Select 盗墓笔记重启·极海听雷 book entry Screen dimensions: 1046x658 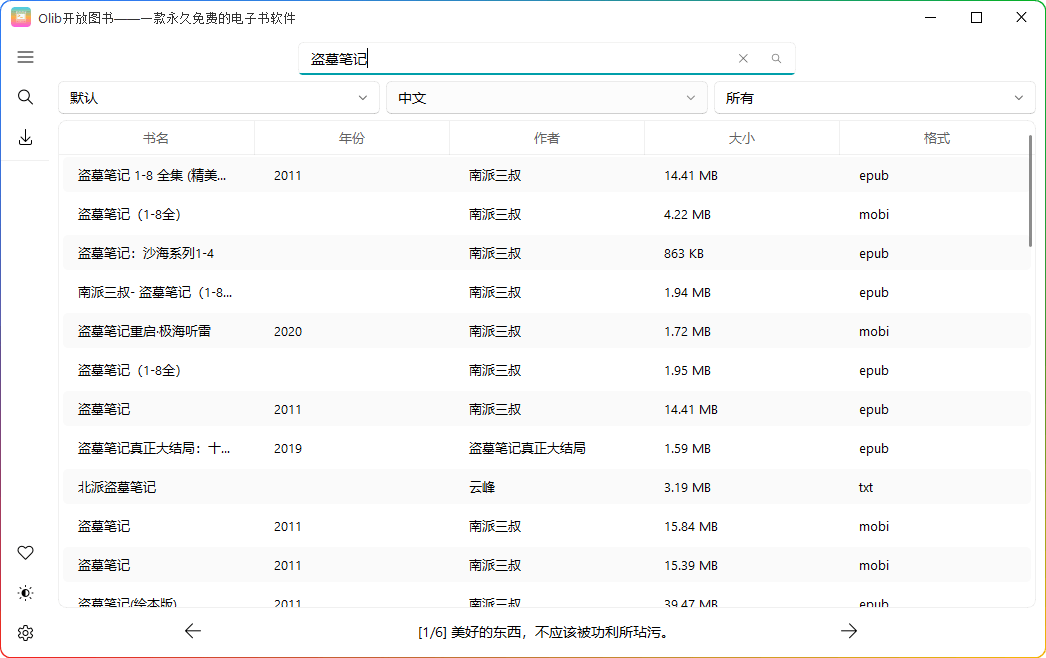tap(144, 331)
